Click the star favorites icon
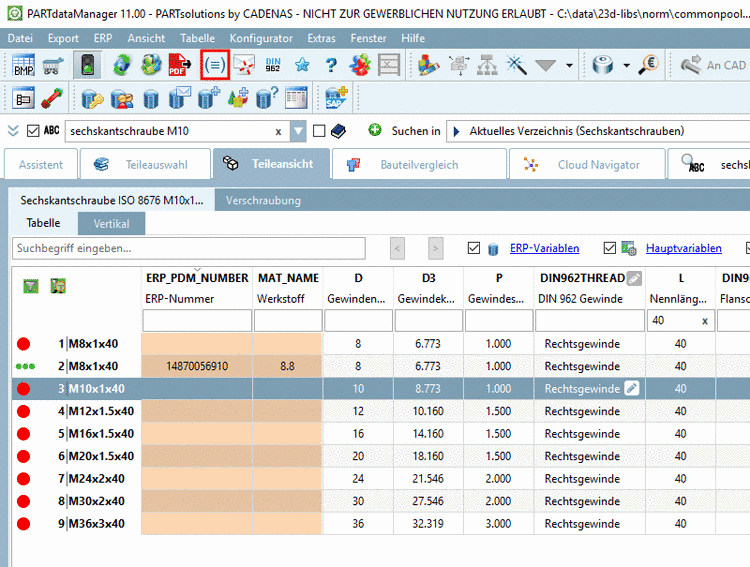Screen dimensions: 750x567 pyautogui.click(x=301, y=65)
